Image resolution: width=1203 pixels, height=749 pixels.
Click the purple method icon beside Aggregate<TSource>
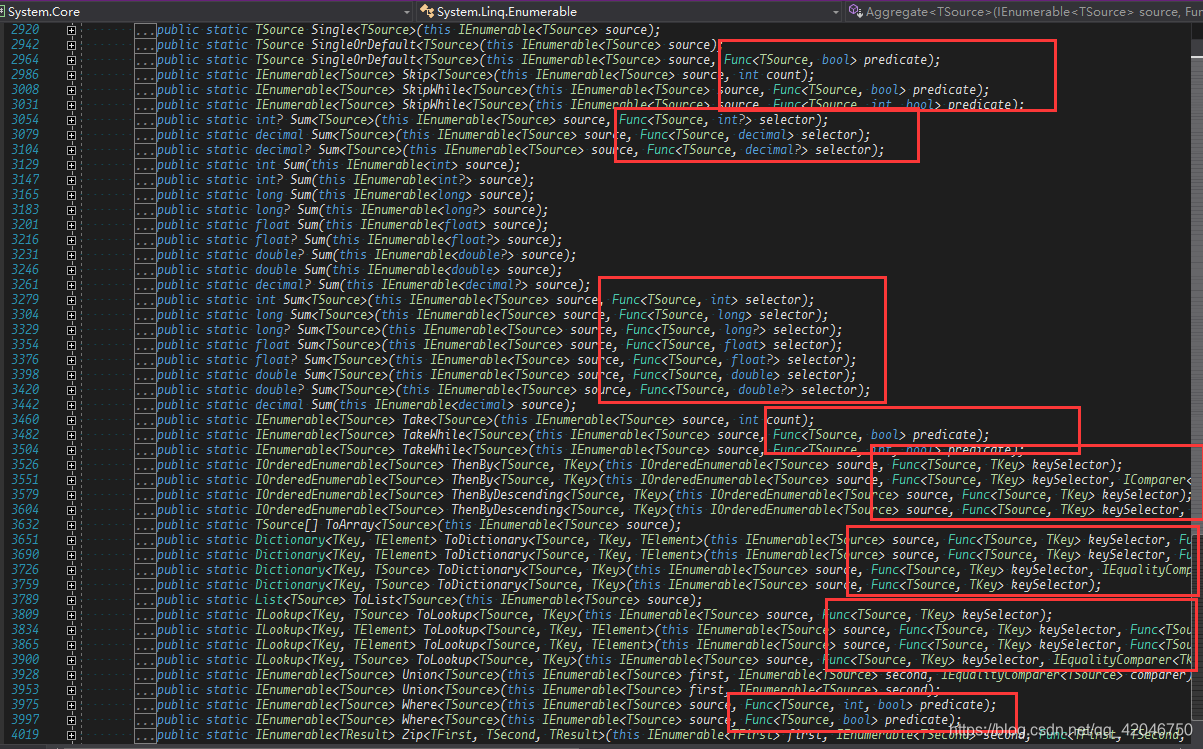pyautogui.click(x=854, y=9)
